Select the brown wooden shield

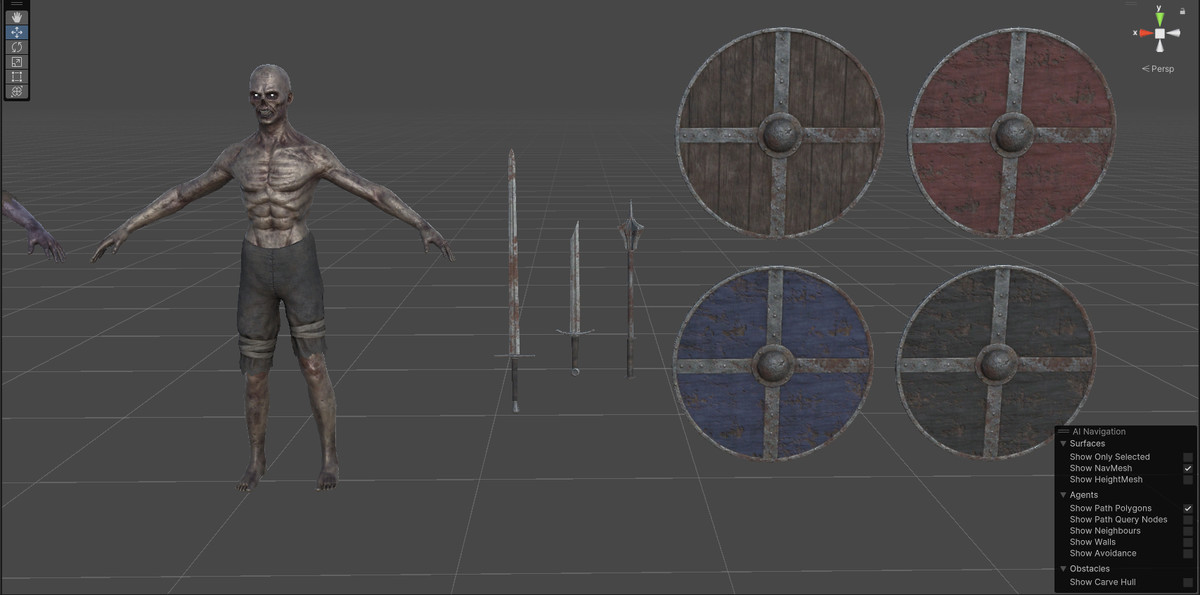point(780,134)
